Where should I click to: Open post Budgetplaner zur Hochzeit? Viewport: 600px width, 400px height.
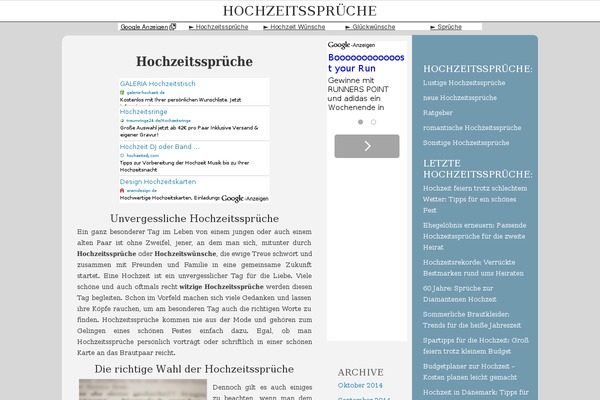click(470, 372)
